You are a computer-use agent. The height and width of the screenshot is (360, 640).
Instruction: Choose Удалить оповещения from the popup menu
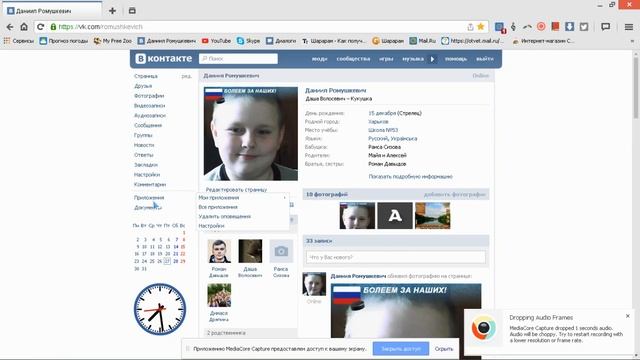pyautogui.click(x=224, y=216)
